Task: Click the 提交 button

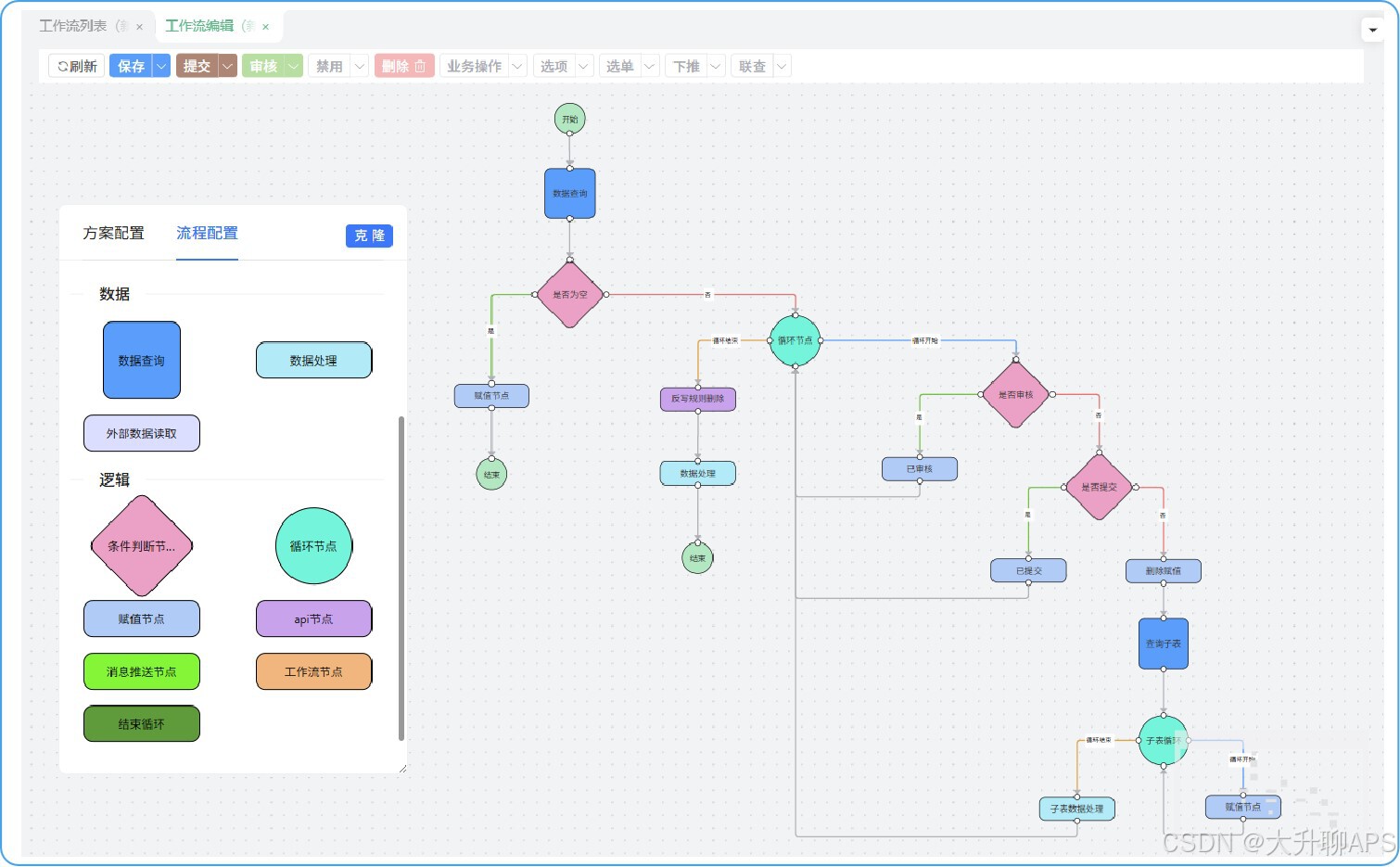Action: tap(197, 66)
